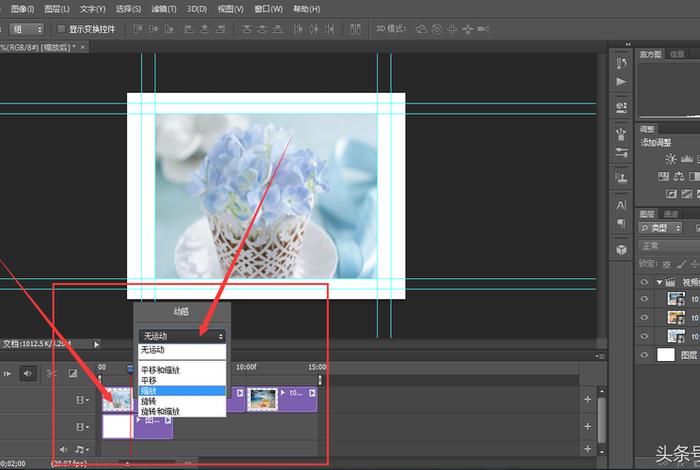Viewport: 700px width, 470px height.
Task: Click the auto-align layers icon
Action: pyautogui.click(x=355, y=29)
